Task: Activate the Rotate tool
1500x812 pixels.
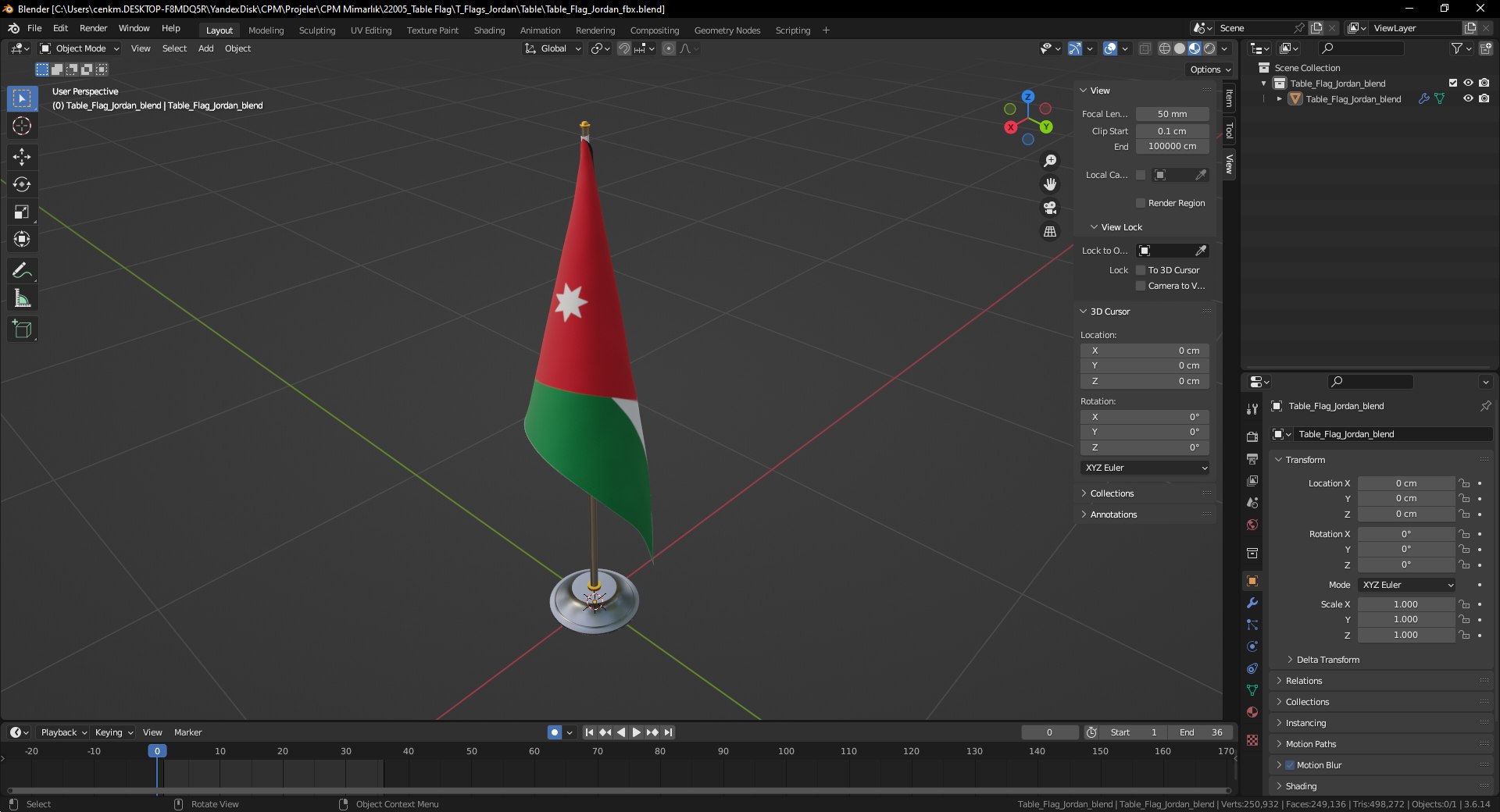Action: click(22, 184)
